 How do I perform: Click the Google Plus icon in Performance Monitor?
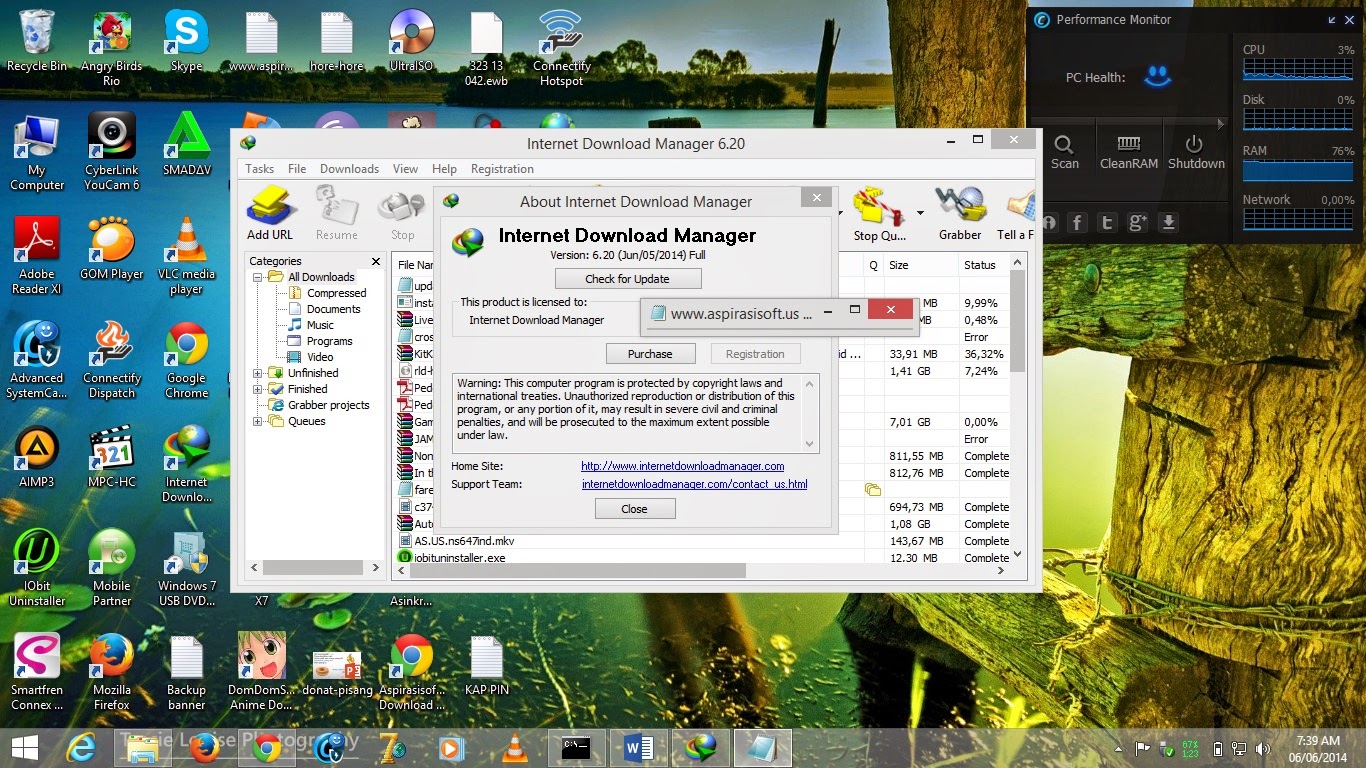[x=1137, y=223]
